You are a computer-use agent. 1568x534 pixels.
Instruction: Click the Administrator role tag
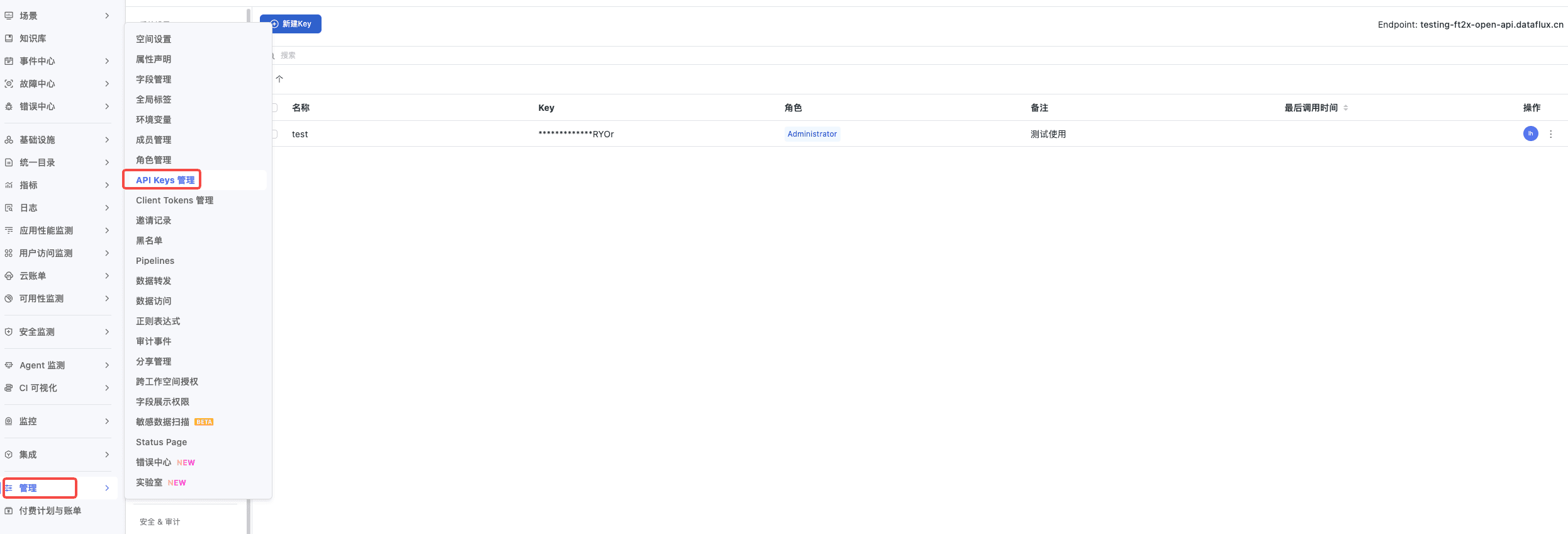tap(812, 134)
